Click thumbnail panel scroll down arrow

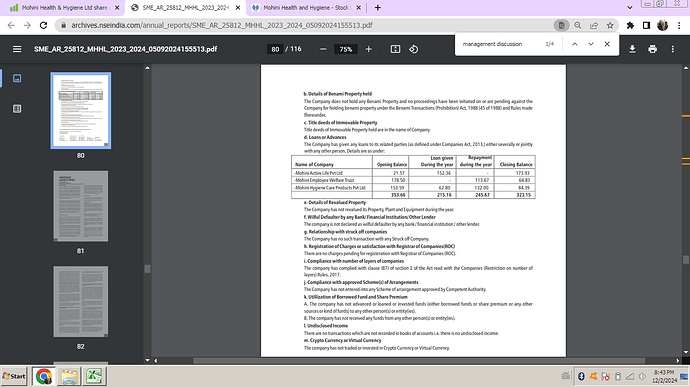click(147, 360)
